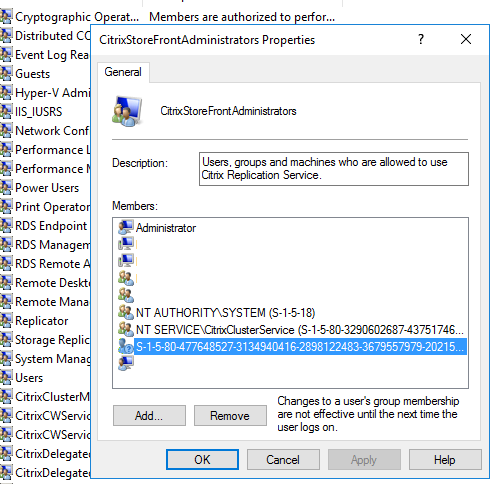Select the last unnamed computer member

coord(126,363)
